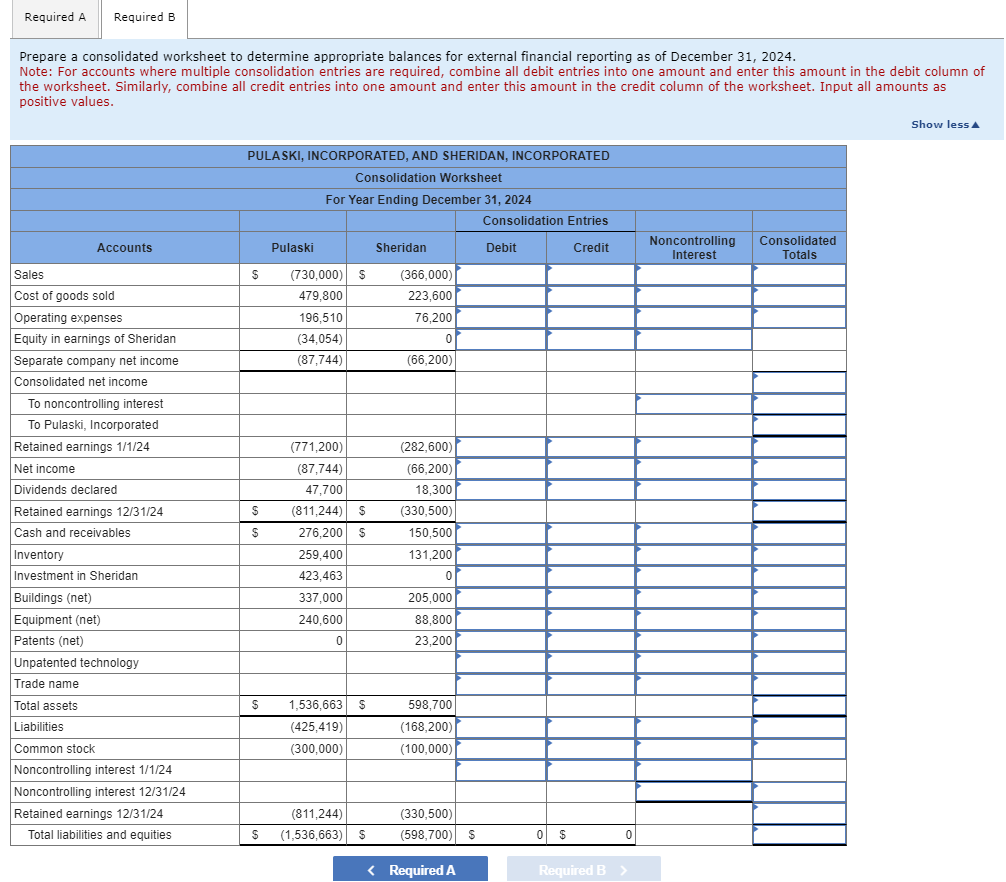The image size is (1006, 882).
Task: Select Total liabilities and equities consolidated total
Action: (x=799, y=835)
